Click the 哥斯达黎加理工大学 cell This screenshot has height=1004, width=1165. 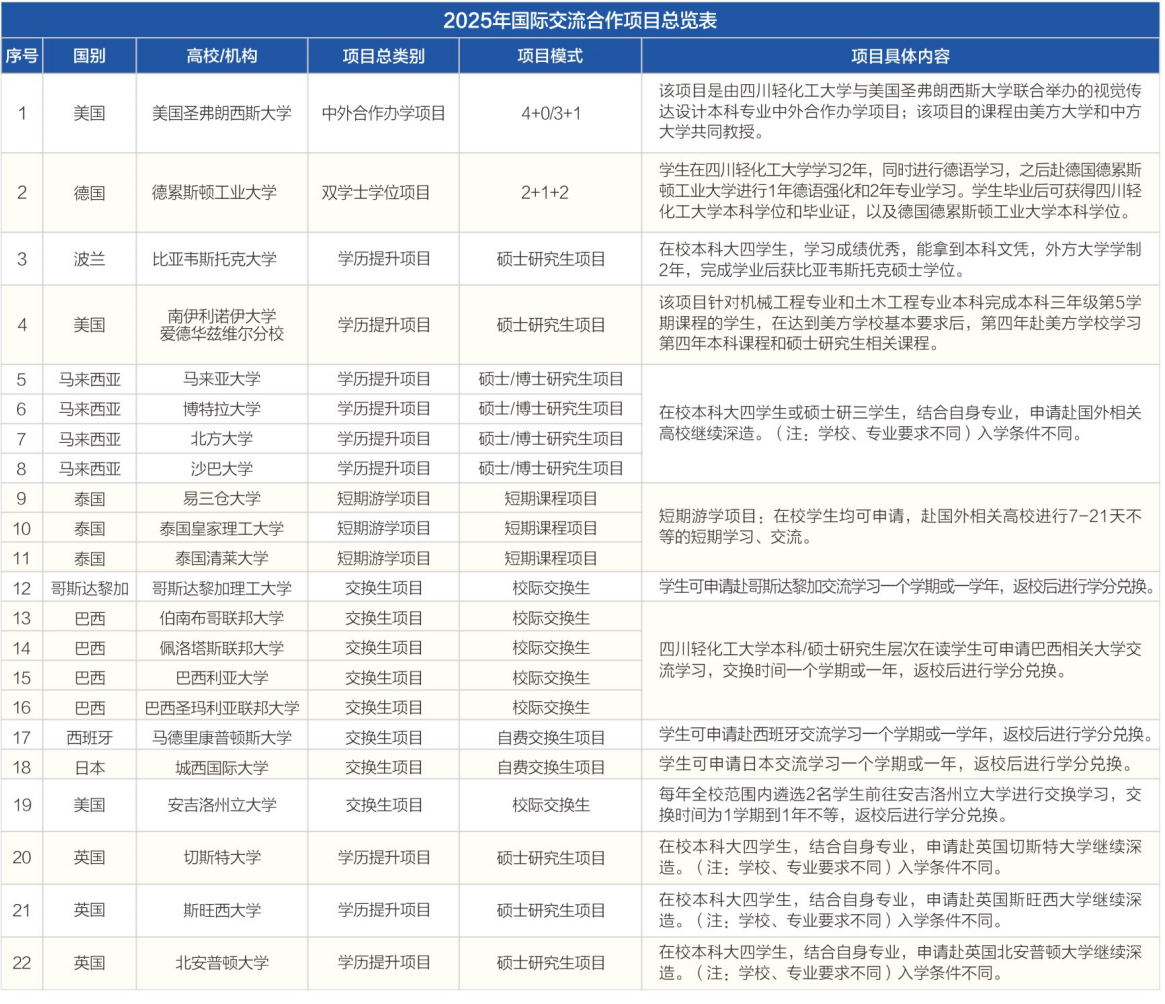tap(222, 587)
